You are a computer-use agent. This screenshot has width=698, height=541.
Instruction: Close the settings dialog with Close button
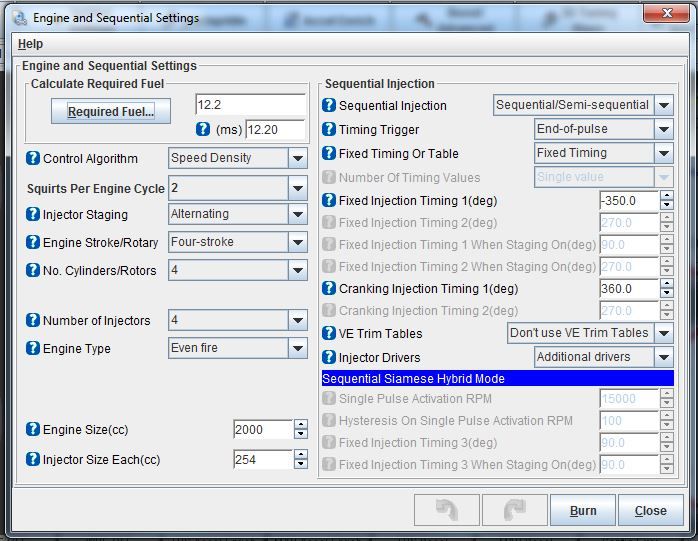pyautogui.click(x=650, y=510)
